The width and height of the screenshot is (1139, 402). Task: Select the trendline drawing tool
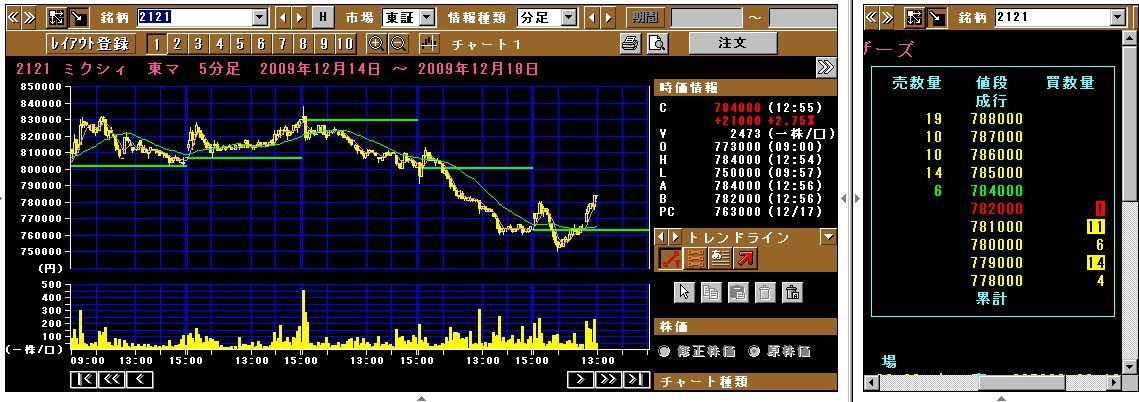(670, 258)
